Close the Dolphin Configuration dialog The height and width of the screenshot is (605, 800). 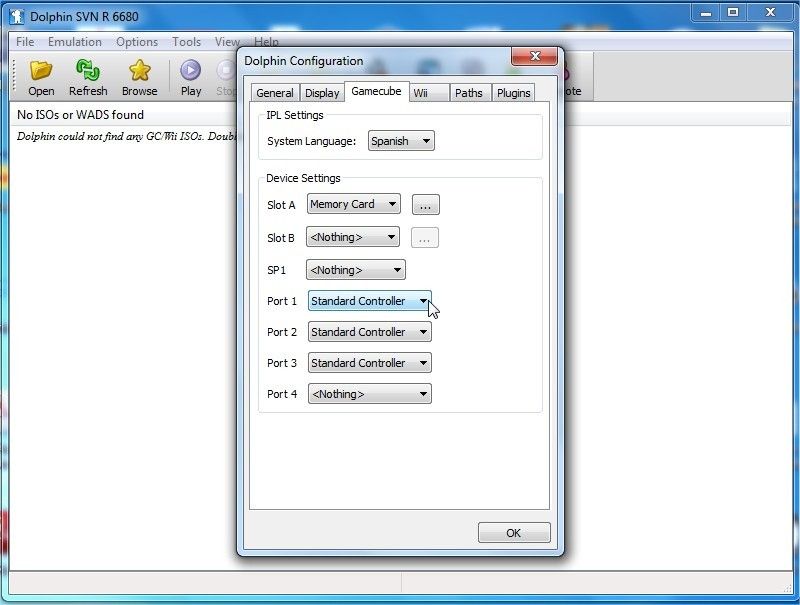(x=534, y=56)
